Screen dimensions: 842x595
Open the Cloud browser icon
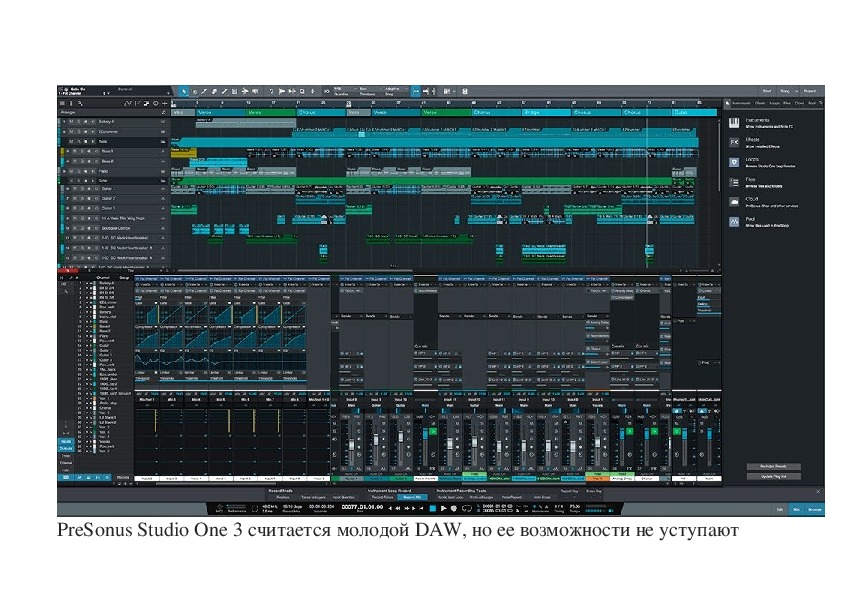pyautogui.click(x=734, y=202)
